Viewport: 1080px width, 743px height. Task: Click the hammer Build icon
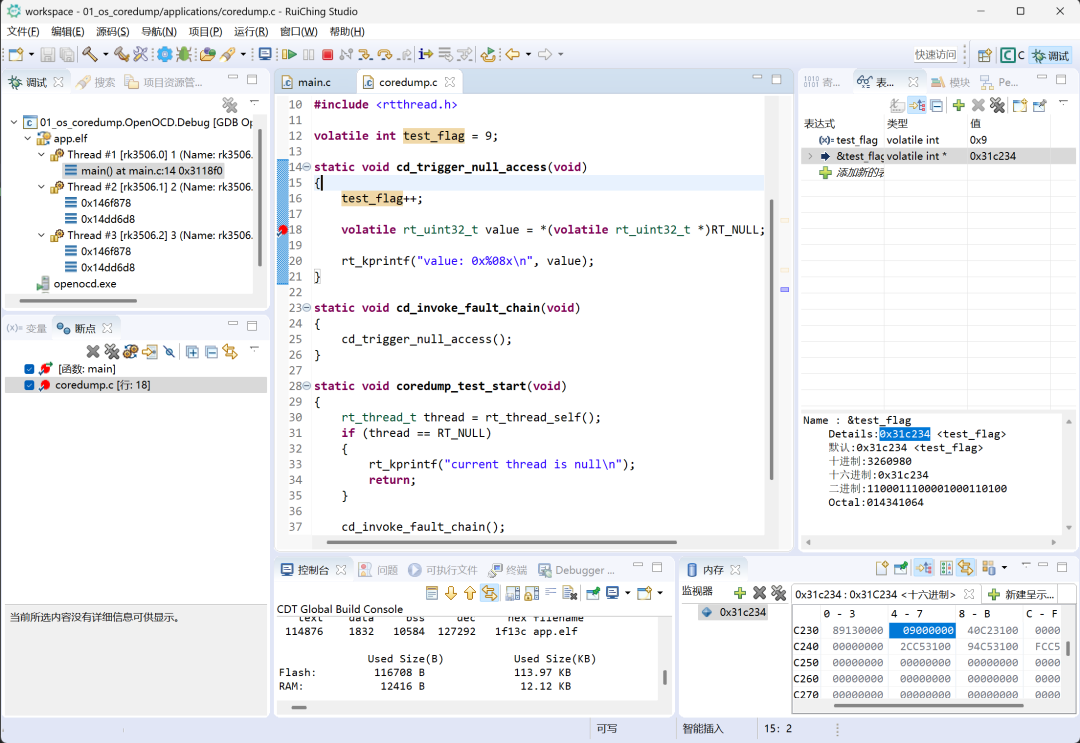(89, 55)
